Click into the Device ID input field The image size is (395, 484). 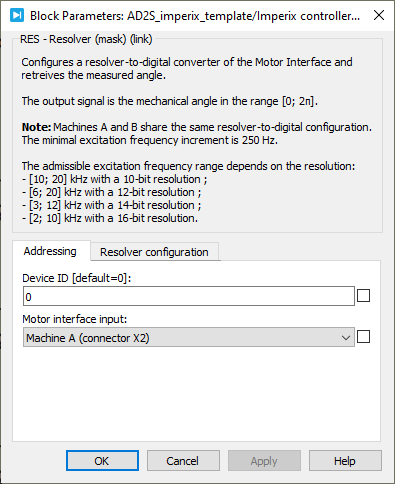(189, 296)
